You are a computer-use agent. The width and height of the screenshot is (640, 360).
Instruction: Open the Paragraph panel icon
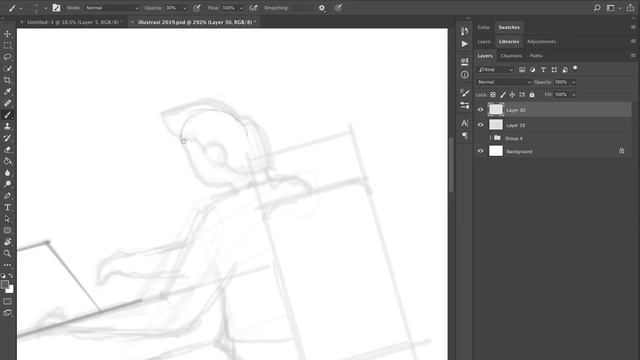click(464, 136)
